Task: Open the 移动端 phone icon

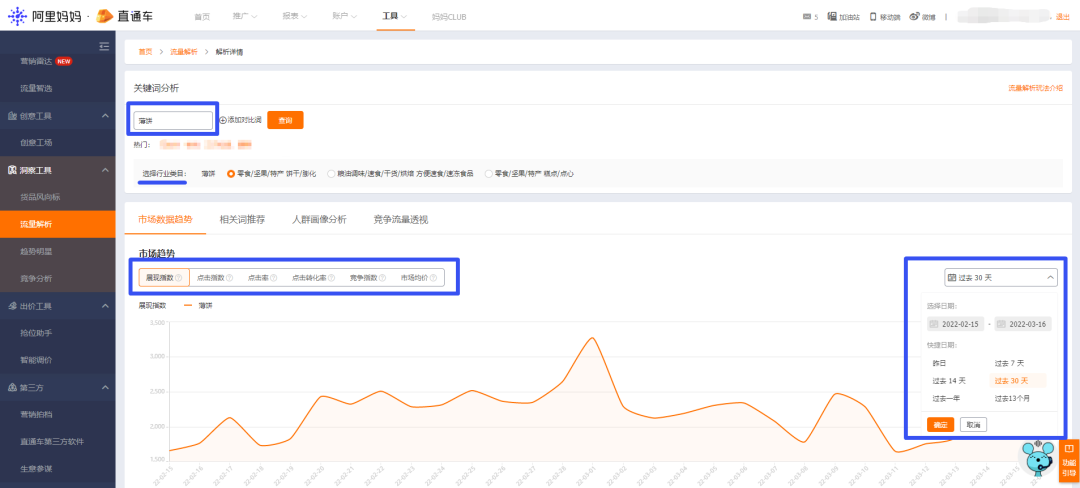Action: [873, 17]
